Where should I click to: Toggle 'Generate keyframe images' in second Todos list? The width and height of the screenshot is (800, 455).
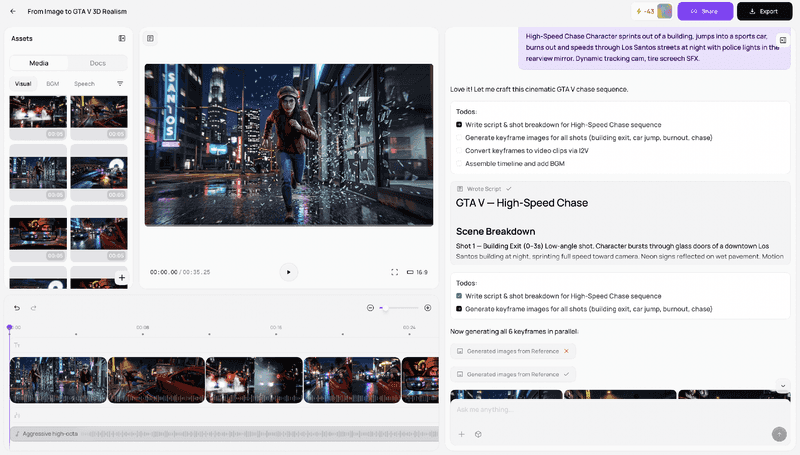459,309
